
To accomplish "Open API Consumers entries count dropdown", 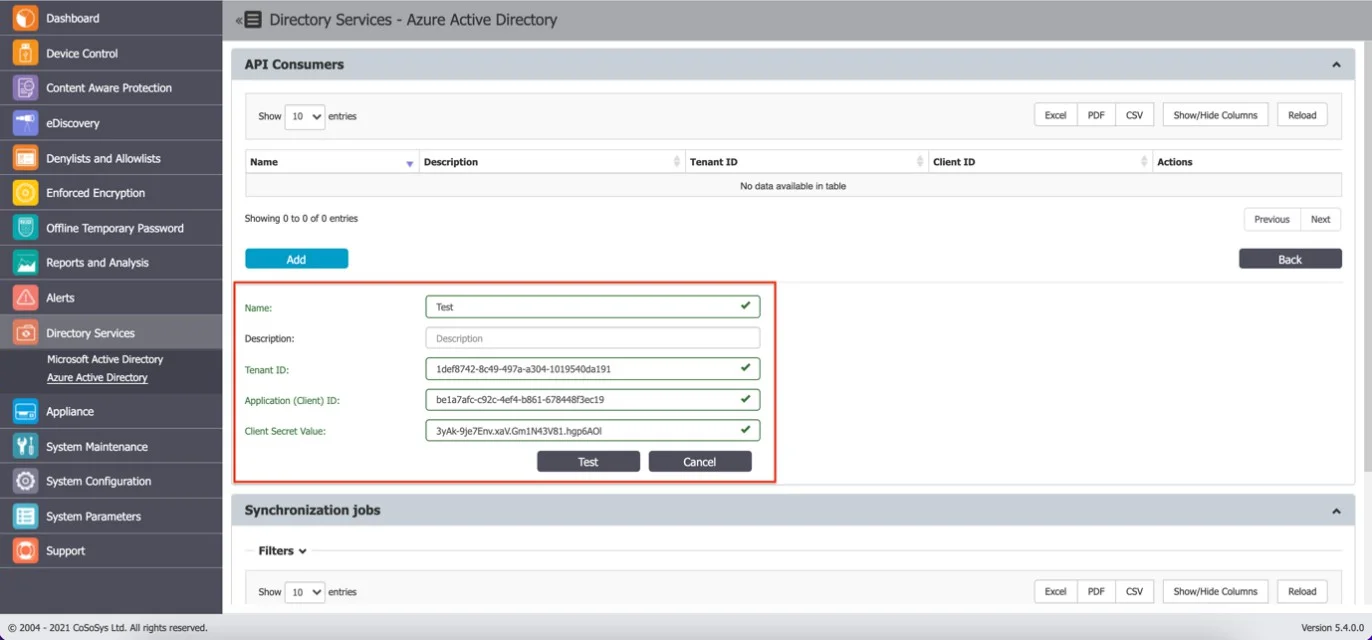I will point(305,116).
